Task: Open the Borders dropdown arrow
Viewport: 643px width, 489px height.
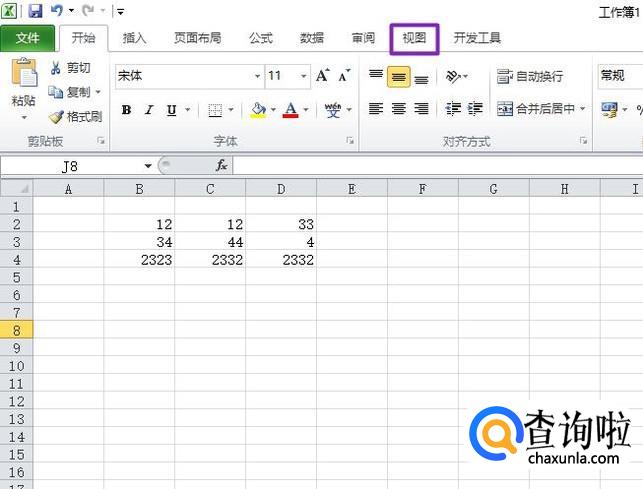Action: (231, 110)
